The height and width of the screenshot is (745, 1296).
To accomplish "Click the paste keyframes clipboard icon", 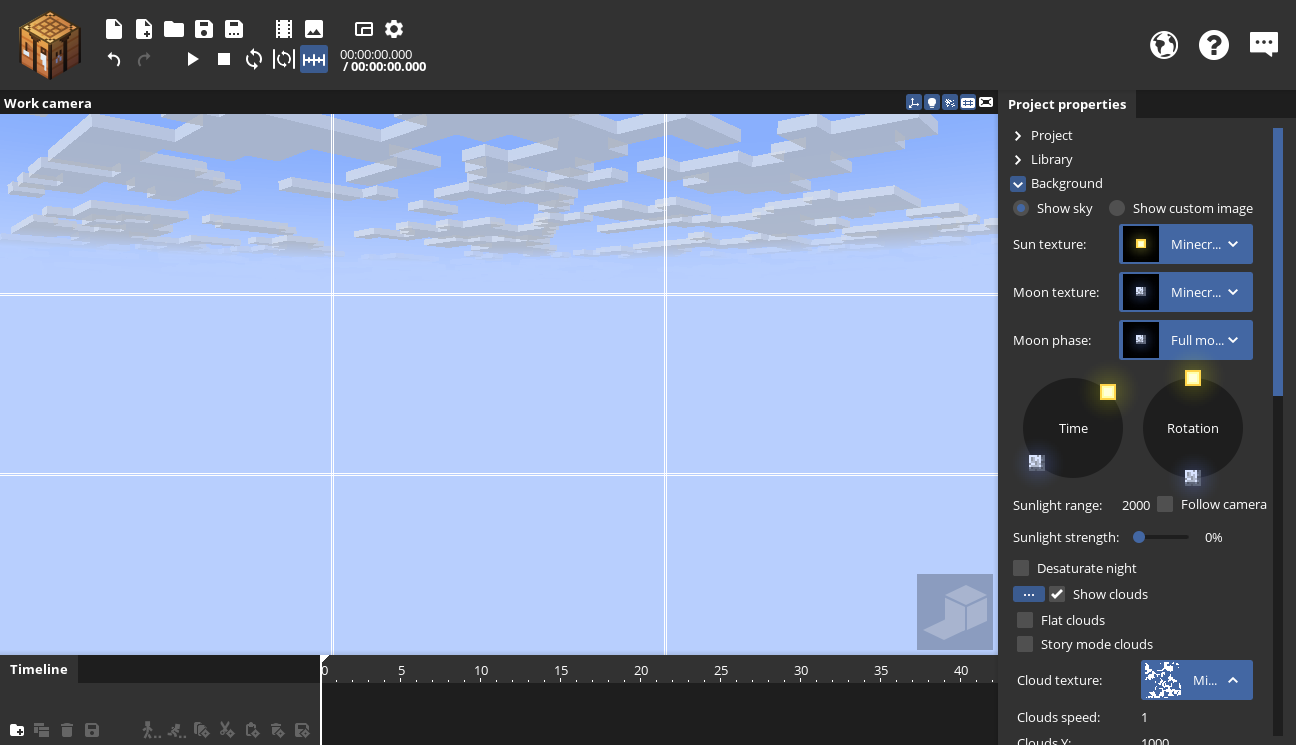I will tap(252, 730).
